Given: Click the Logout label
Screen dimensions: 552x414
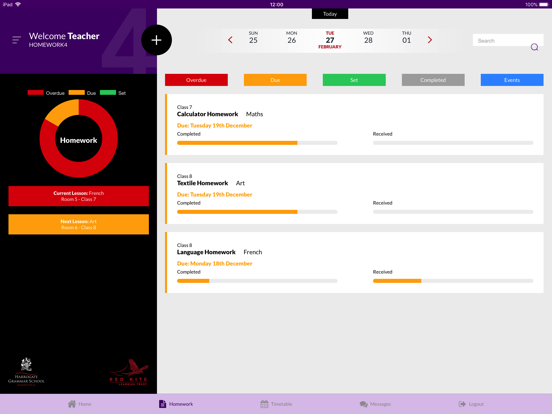Looking at the screenshot, I should pyautogui.click(x=476, y=404).
